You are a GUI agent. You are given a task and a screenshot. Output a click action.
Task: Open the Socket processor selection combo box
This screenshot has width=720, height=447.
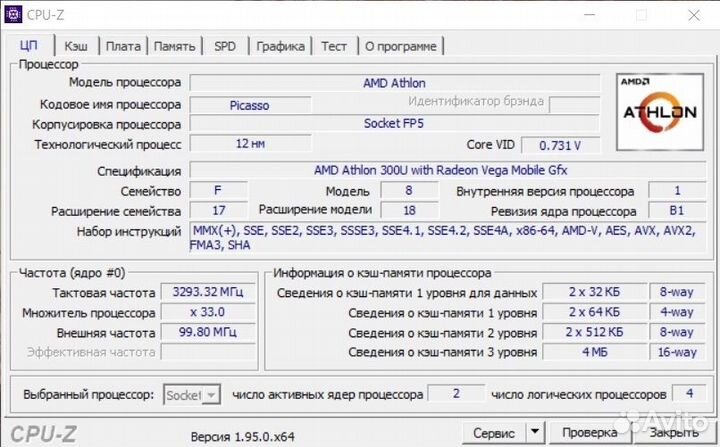[192, 395]
